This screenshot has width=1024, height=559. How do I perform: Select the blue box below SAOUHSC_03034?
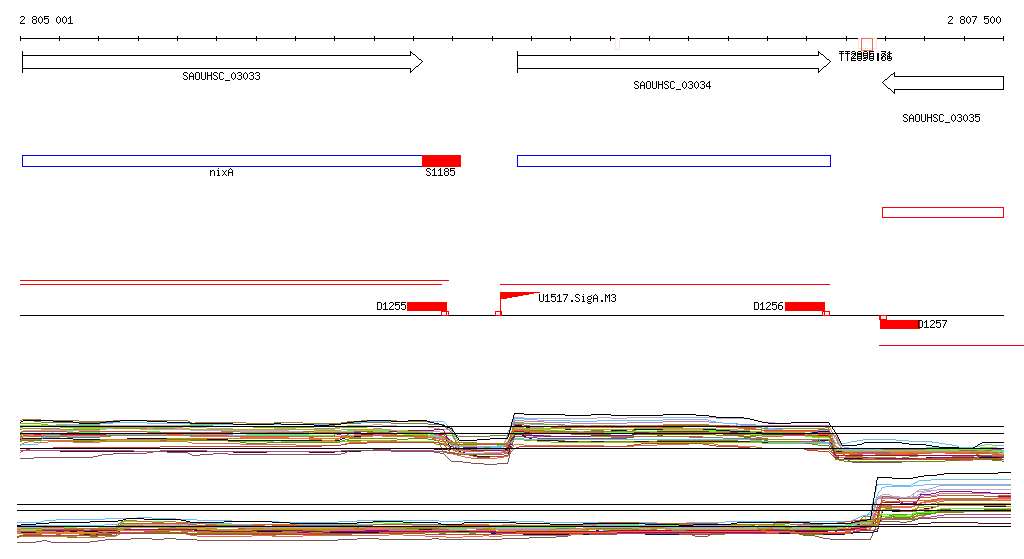[673, 161]
